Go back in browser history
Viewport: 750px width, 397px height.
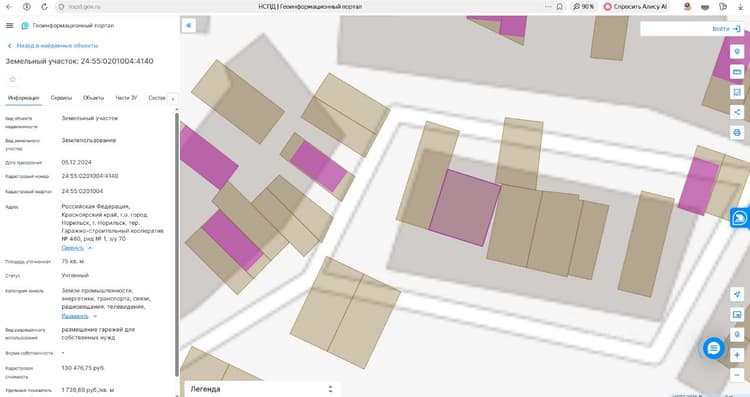point(9,7)
